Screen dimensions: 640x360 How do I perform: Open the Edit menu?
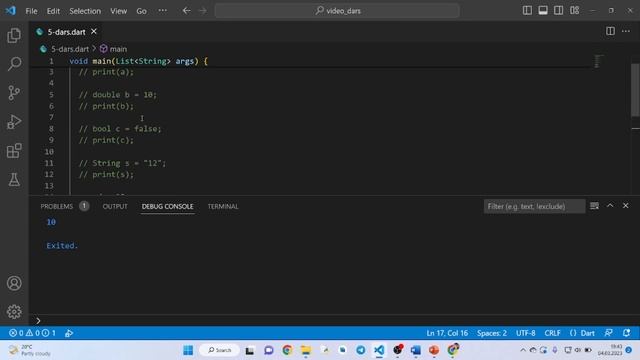(53, 11)
